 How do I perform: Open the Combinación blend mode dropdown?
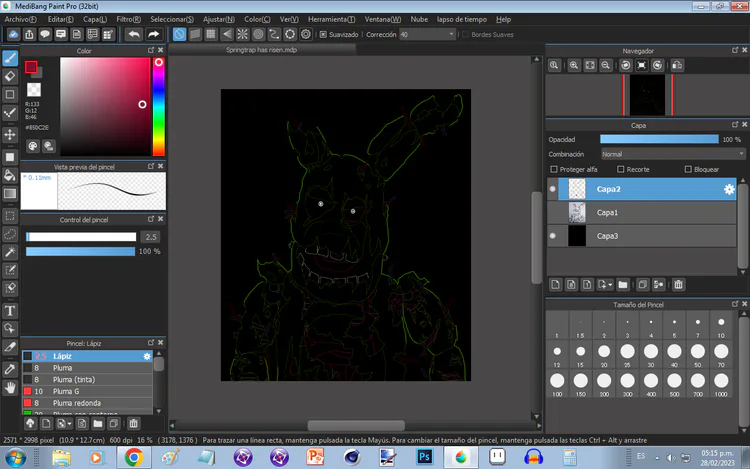pyautogui.click(x=672, y=154)
